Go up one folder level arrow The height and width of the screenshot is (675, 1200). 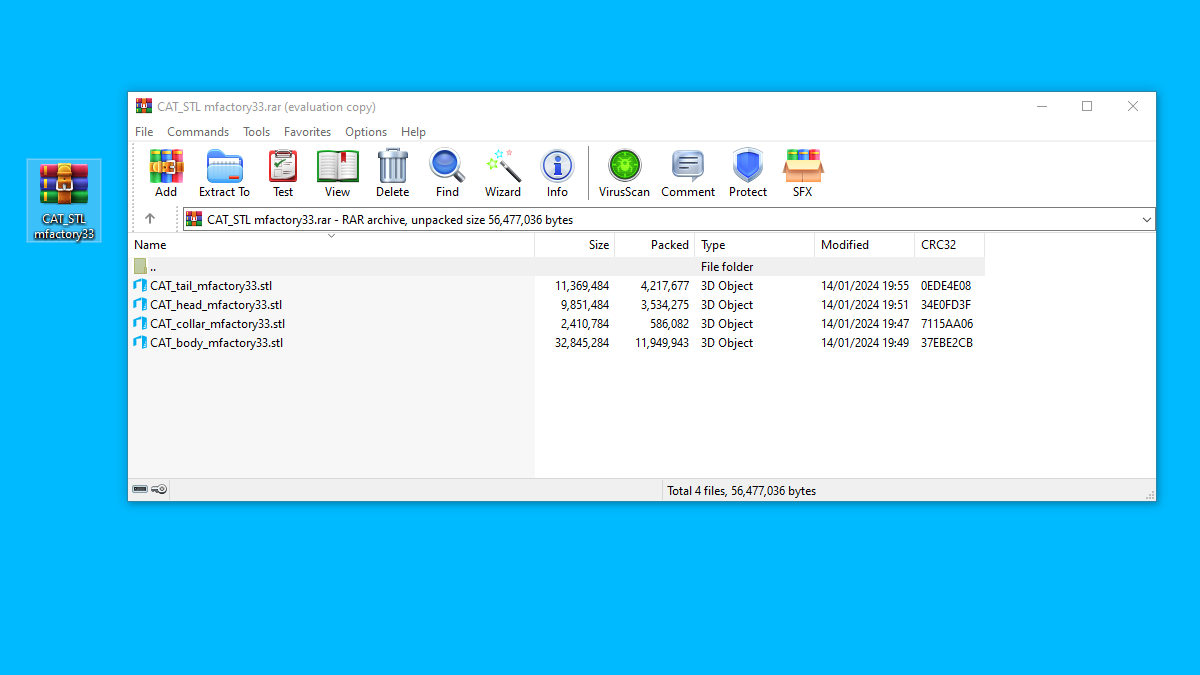pos(150,219)
